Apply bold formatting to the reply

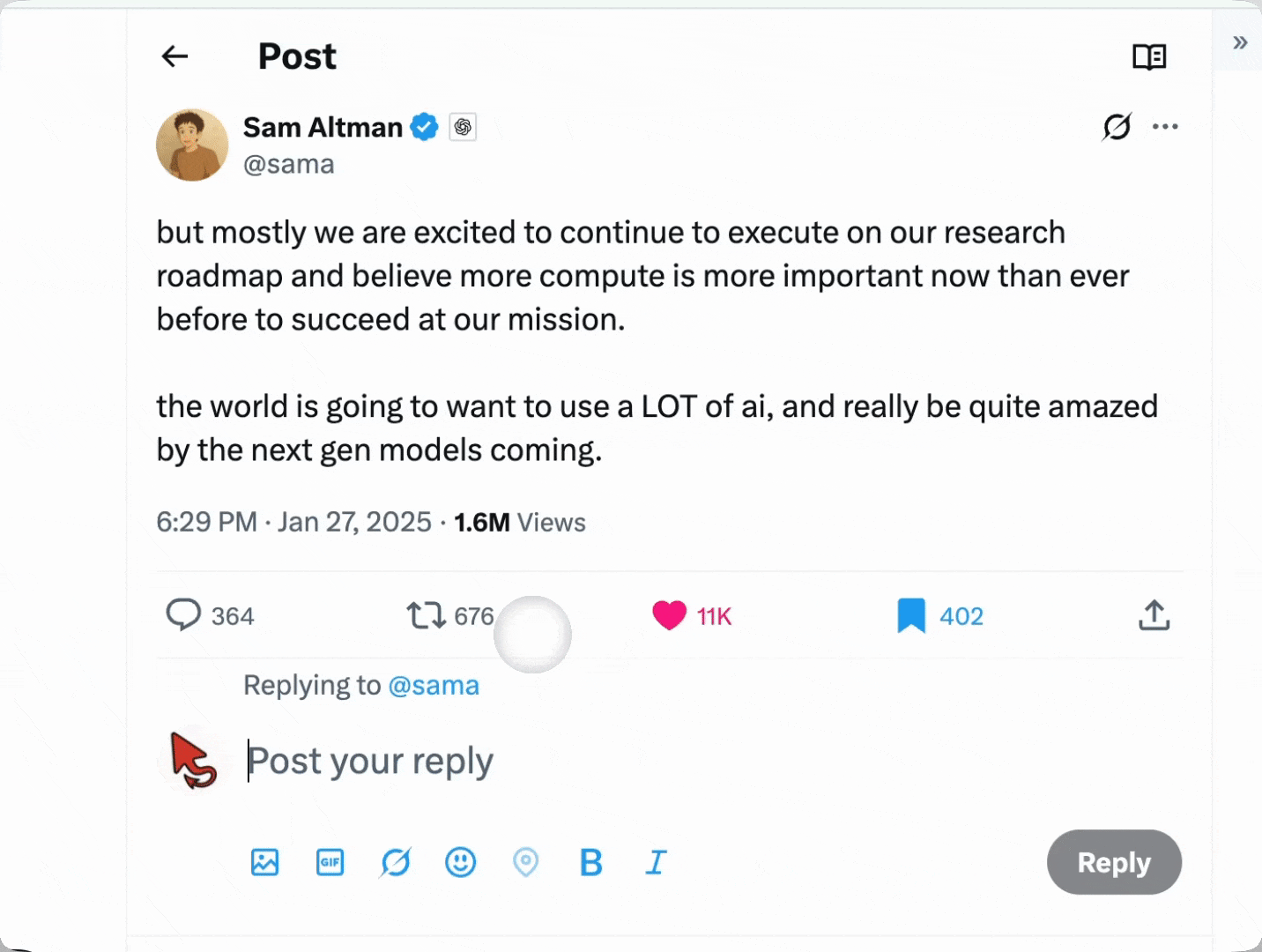click(591, 862)
